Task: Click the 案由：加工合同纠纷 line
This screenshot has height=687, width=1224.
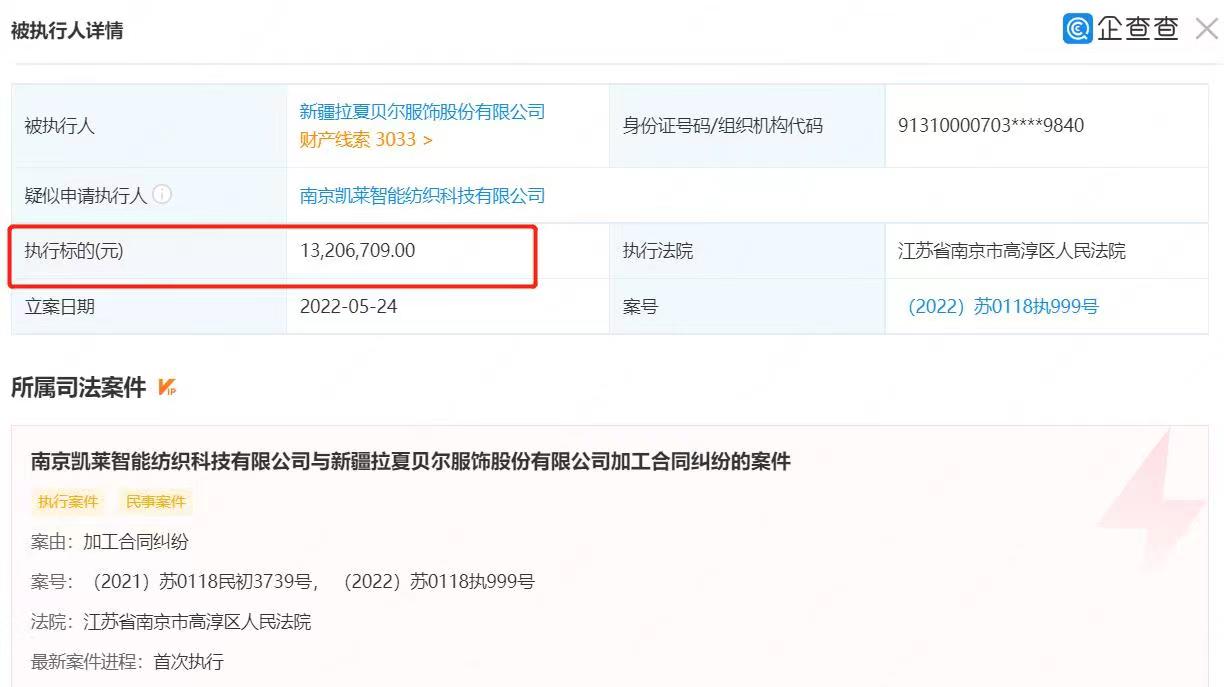Action: pyautogui.click(x=110, y=542)
